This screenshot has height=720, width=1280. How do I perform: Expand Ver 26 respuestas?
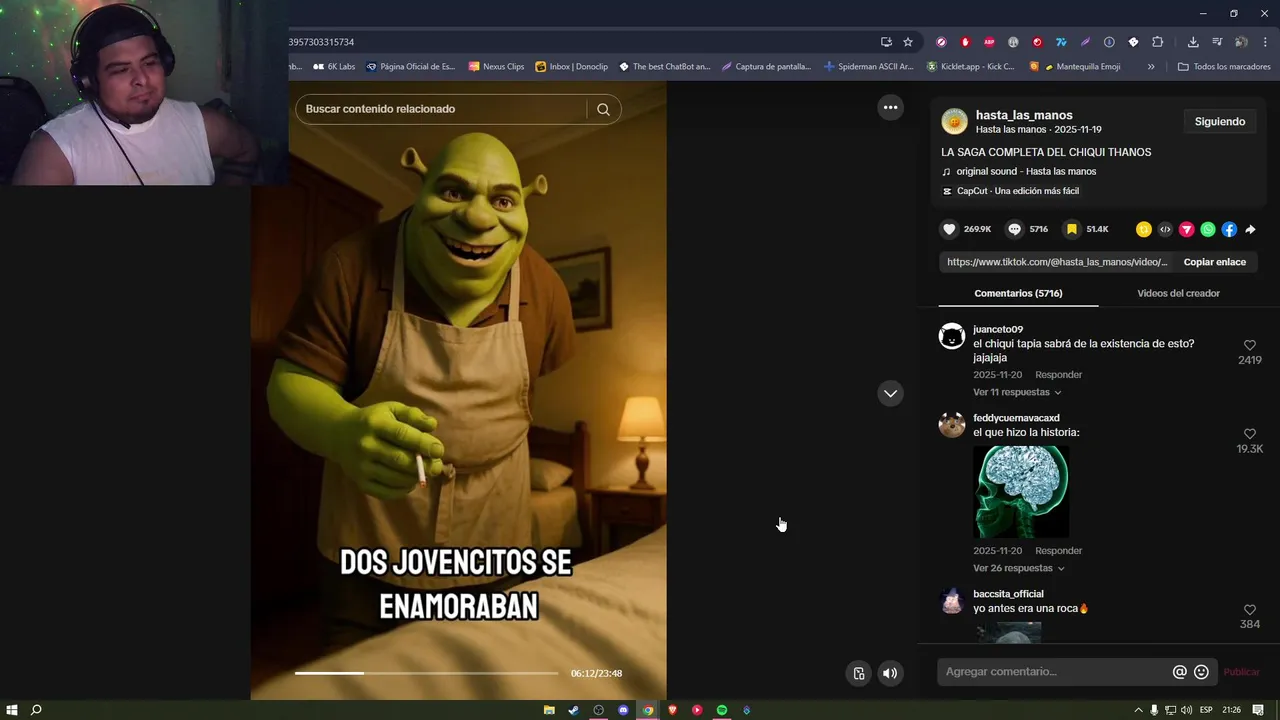coord(1019,568)
